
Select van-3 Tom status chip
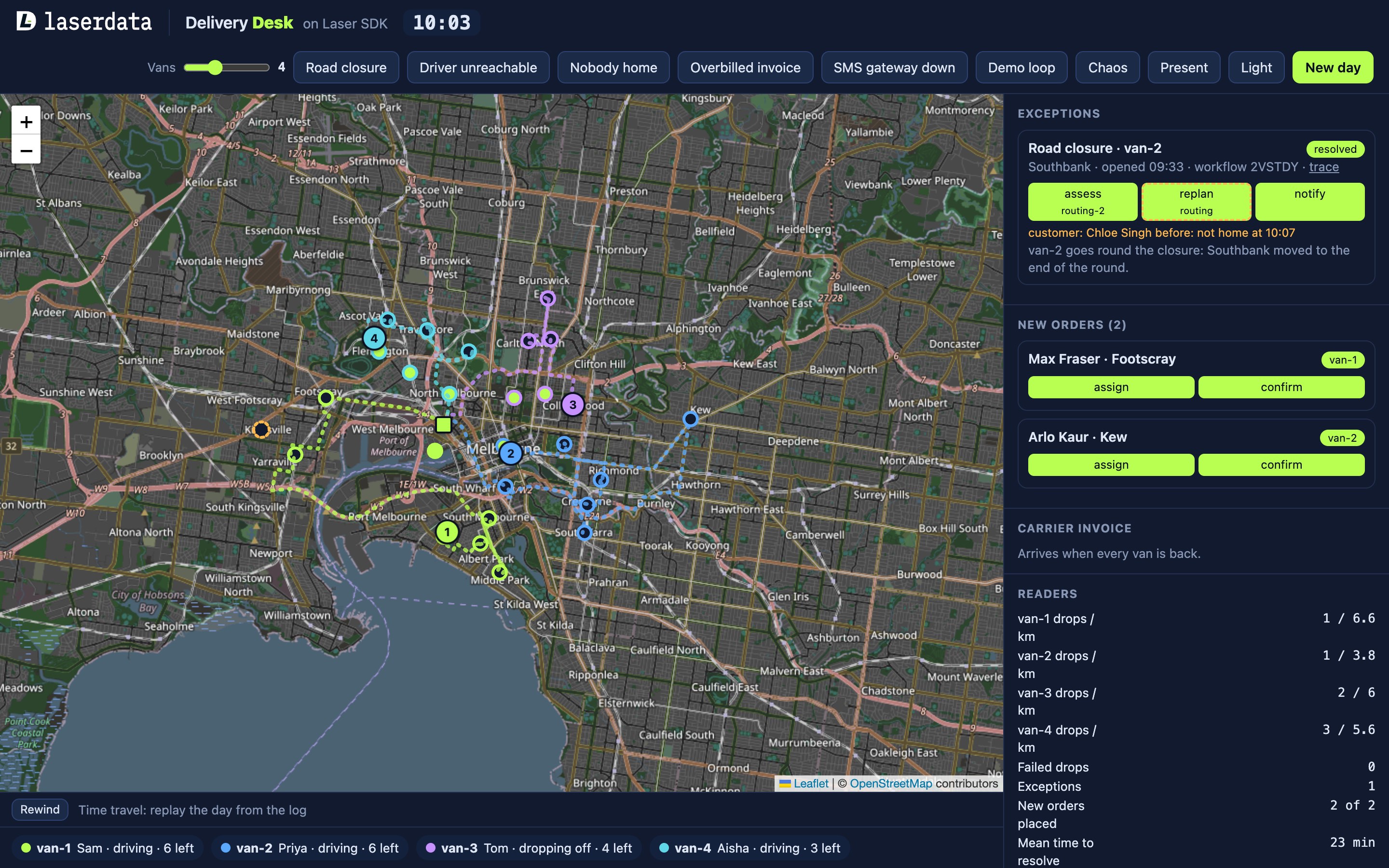pos(529,848)
